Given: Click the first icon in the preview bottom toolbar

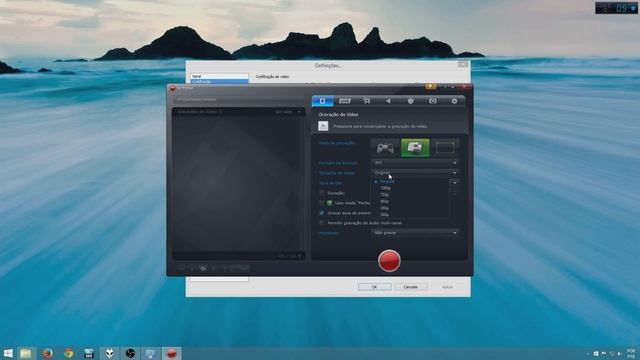Looking at the screenshot, I should click(182, 268).
